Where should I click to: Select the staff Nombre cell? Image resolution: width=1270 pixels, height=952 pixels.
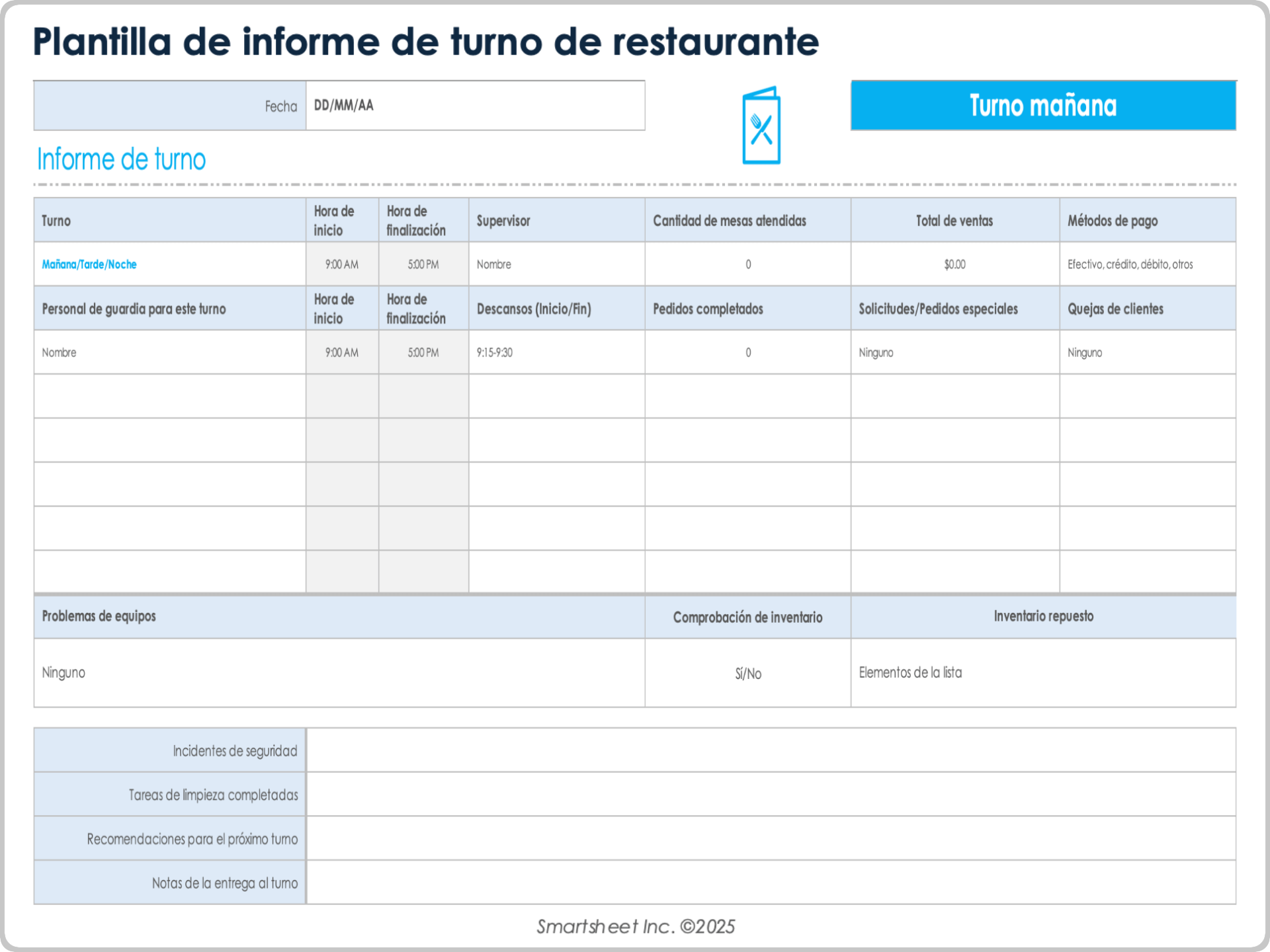(170, 352)
